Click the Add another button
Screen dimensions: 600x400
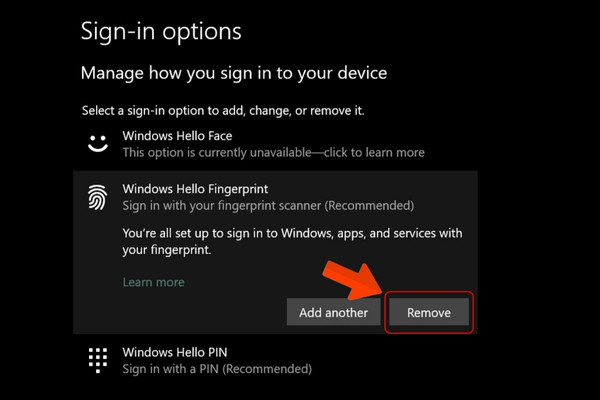(x=333, y=312)
